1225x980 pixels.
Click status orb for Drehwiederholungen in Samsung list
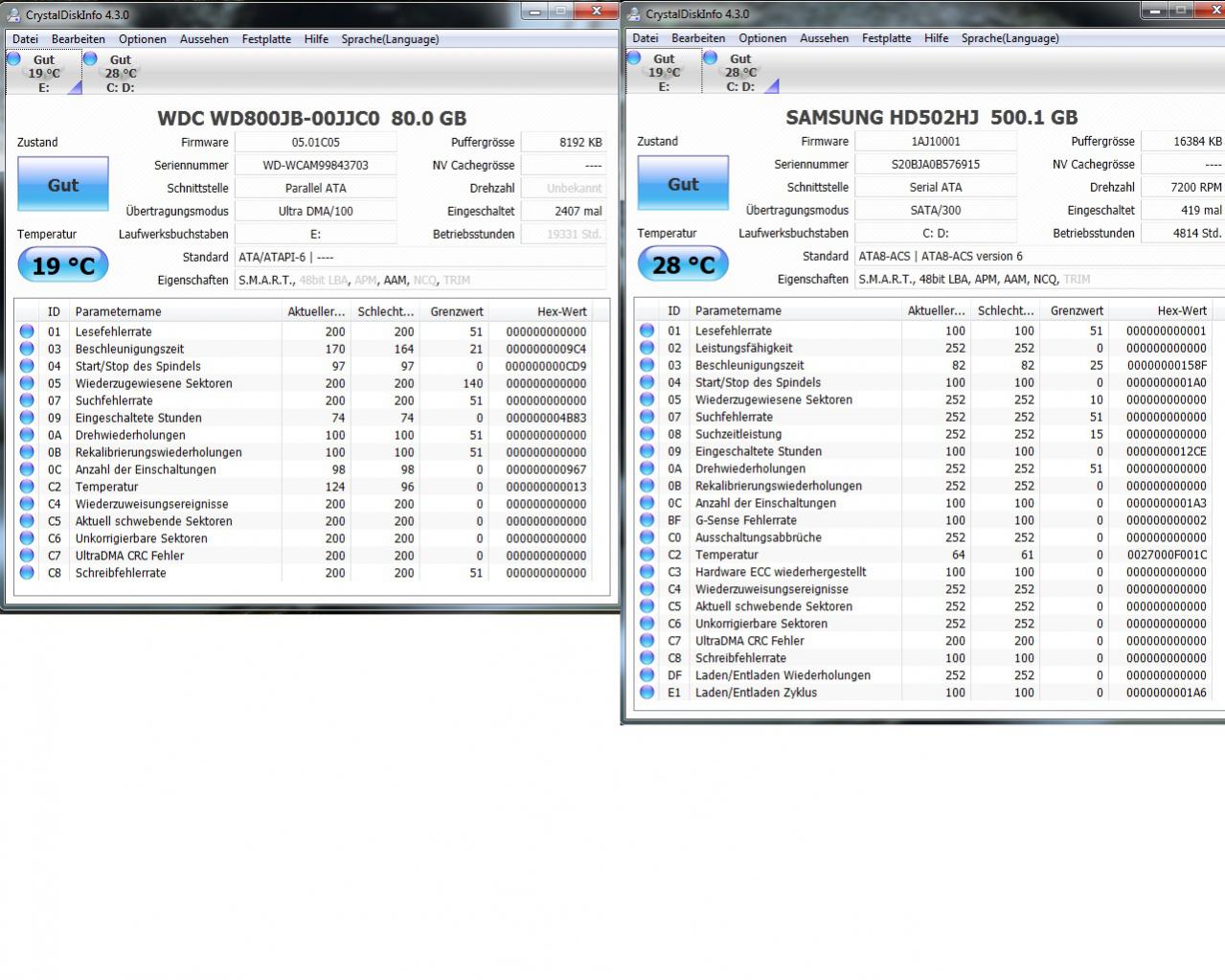pyautogui.click(x=647, y=468)
